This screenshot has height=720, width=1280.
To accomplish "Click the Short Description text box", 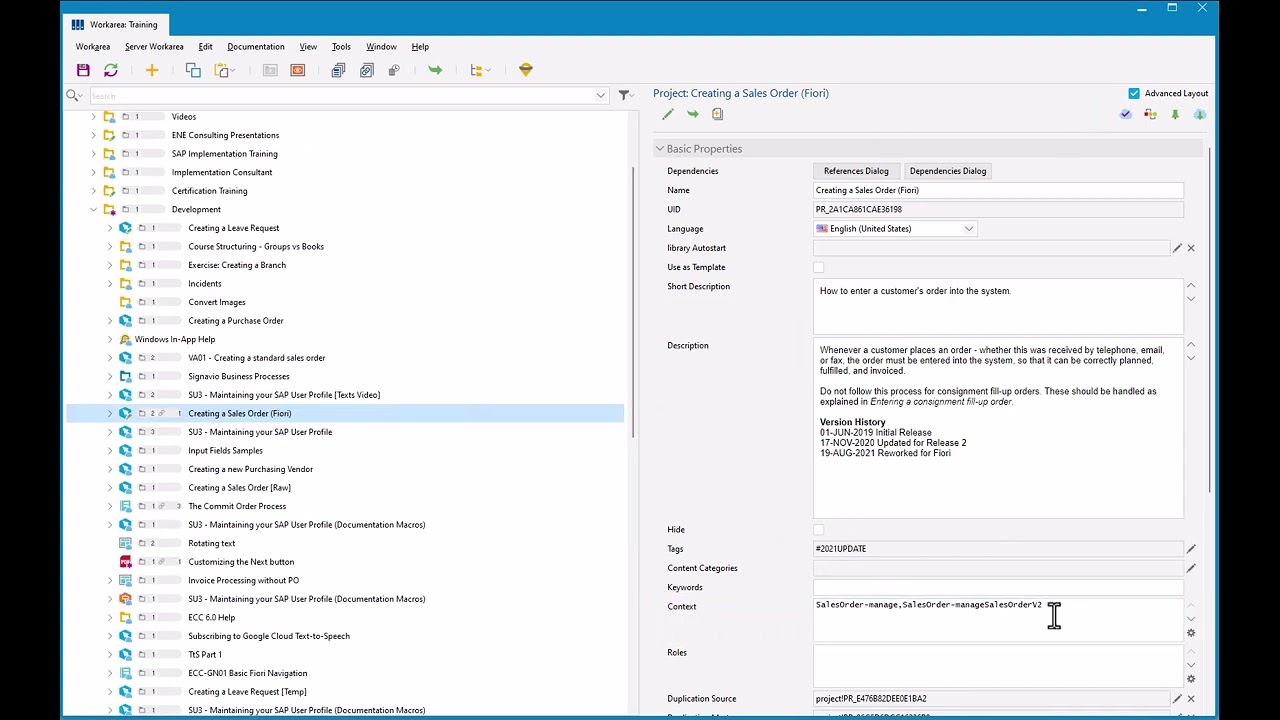I will [998, 306].
